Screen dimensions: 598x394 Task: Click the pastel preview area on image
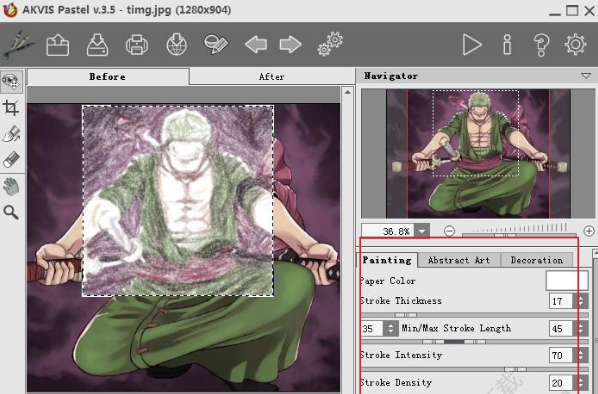178,201
